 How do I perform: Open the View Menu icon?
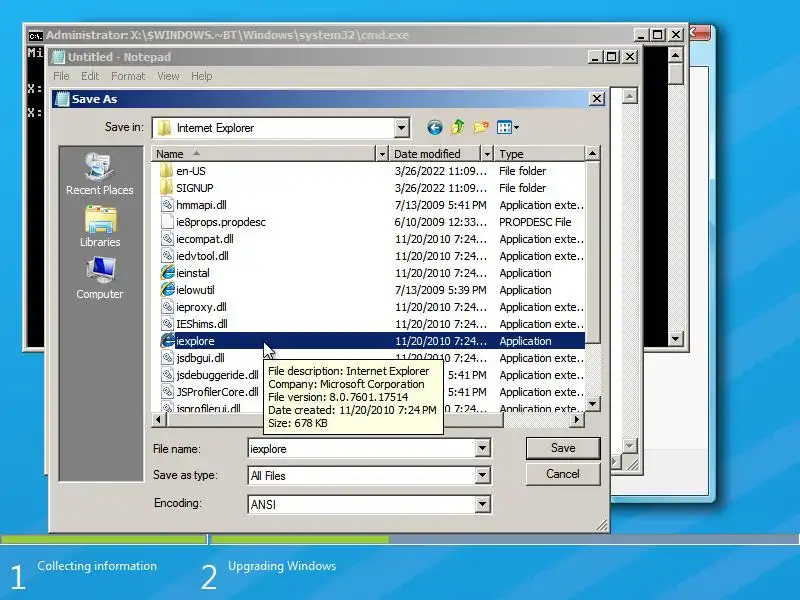[507, 127]
